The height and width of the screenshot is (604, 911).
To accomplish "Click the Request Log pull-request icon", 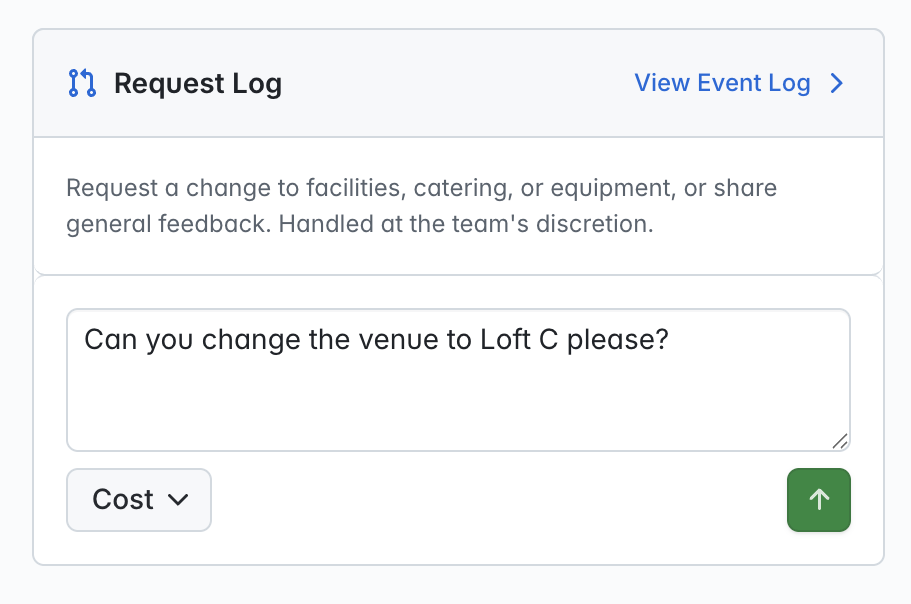I will (x=82, y=83).
